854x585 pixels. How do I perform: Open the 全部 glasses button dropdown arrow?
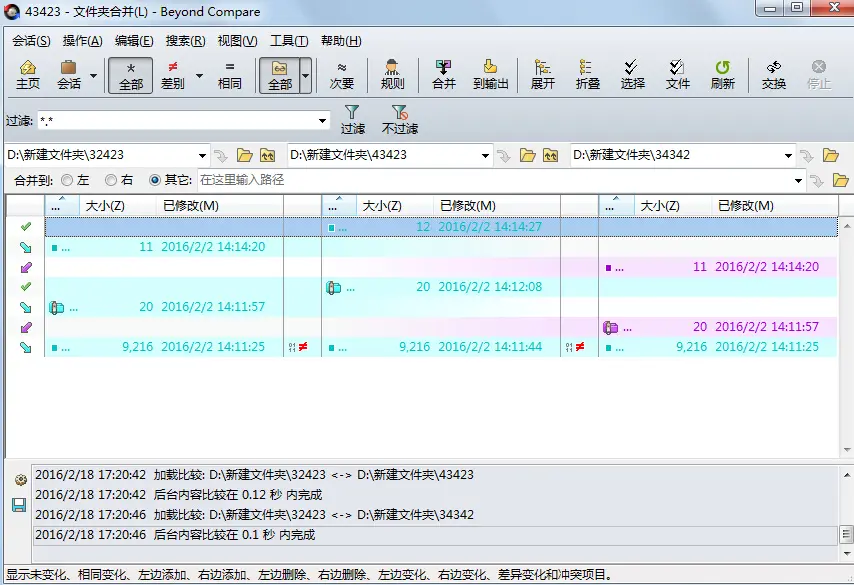click(306, 75)
